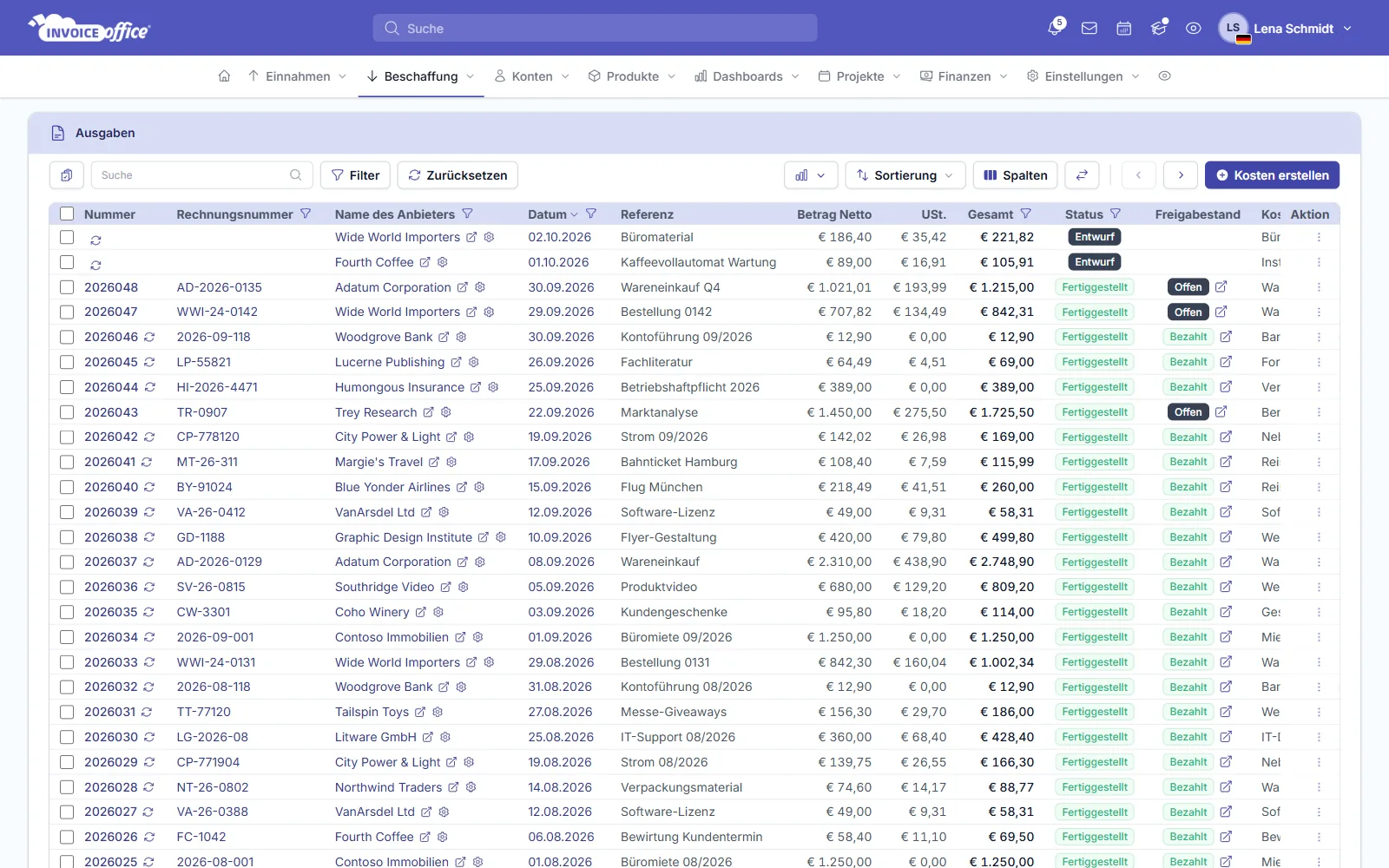The image size is (1389, 868).
Task: Go to the home icon
Action: (x=224, y=76)
